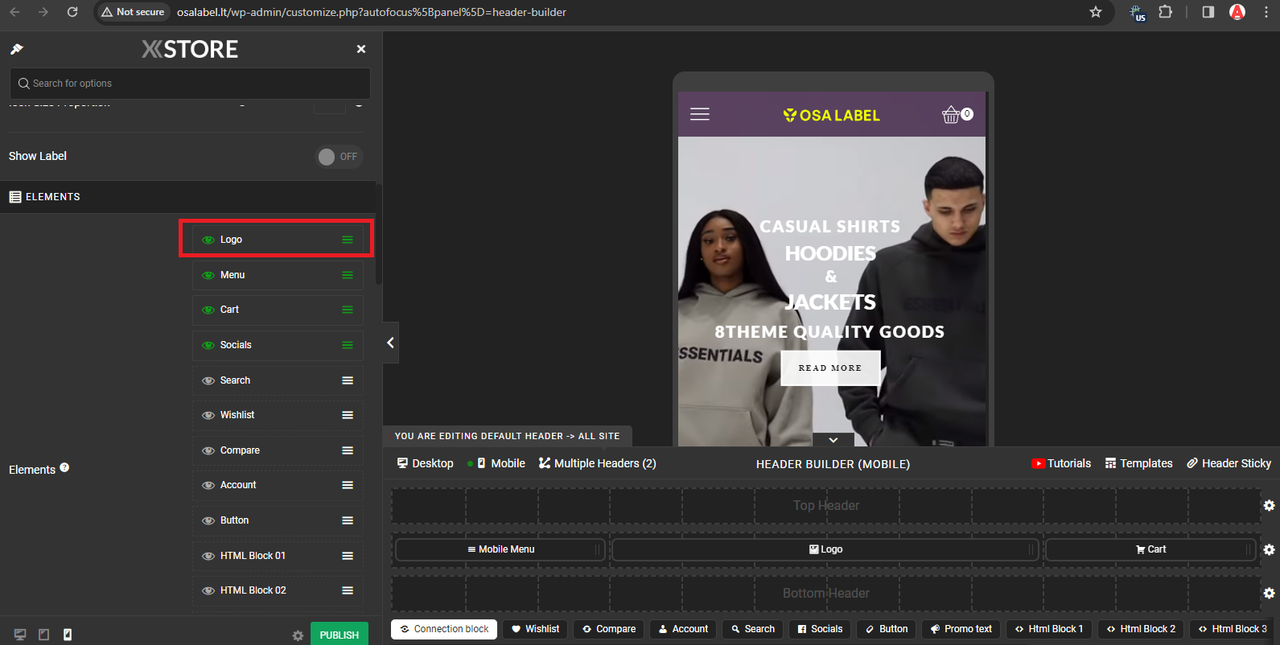The image size is (1280, 645).
Task: Click Account chip in builder tray
Action: 683,629
